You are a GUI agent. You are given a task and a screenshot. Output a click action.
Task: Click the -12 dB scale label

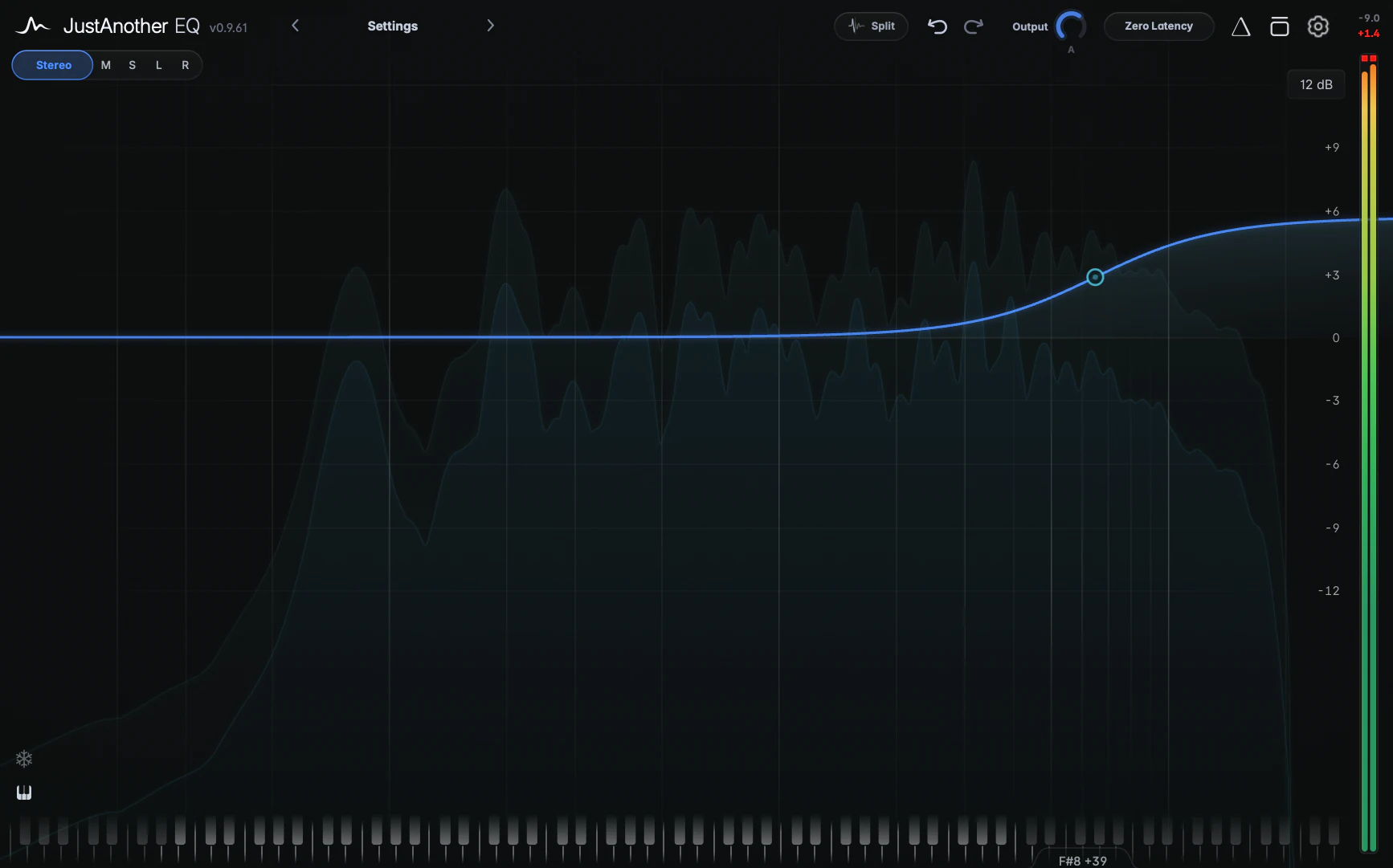[x=1329, y=590]
